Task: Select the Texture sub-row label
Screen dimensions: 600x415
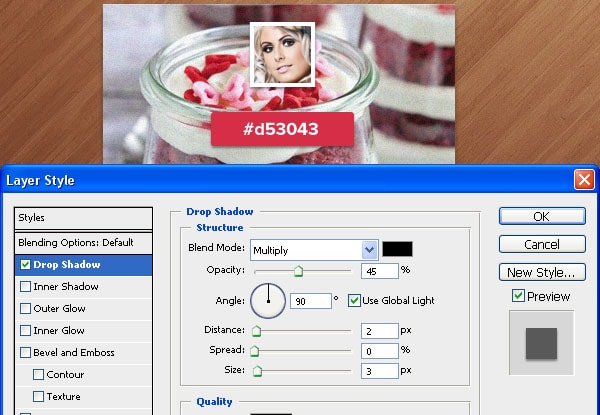Action: (x=64, y=397)
